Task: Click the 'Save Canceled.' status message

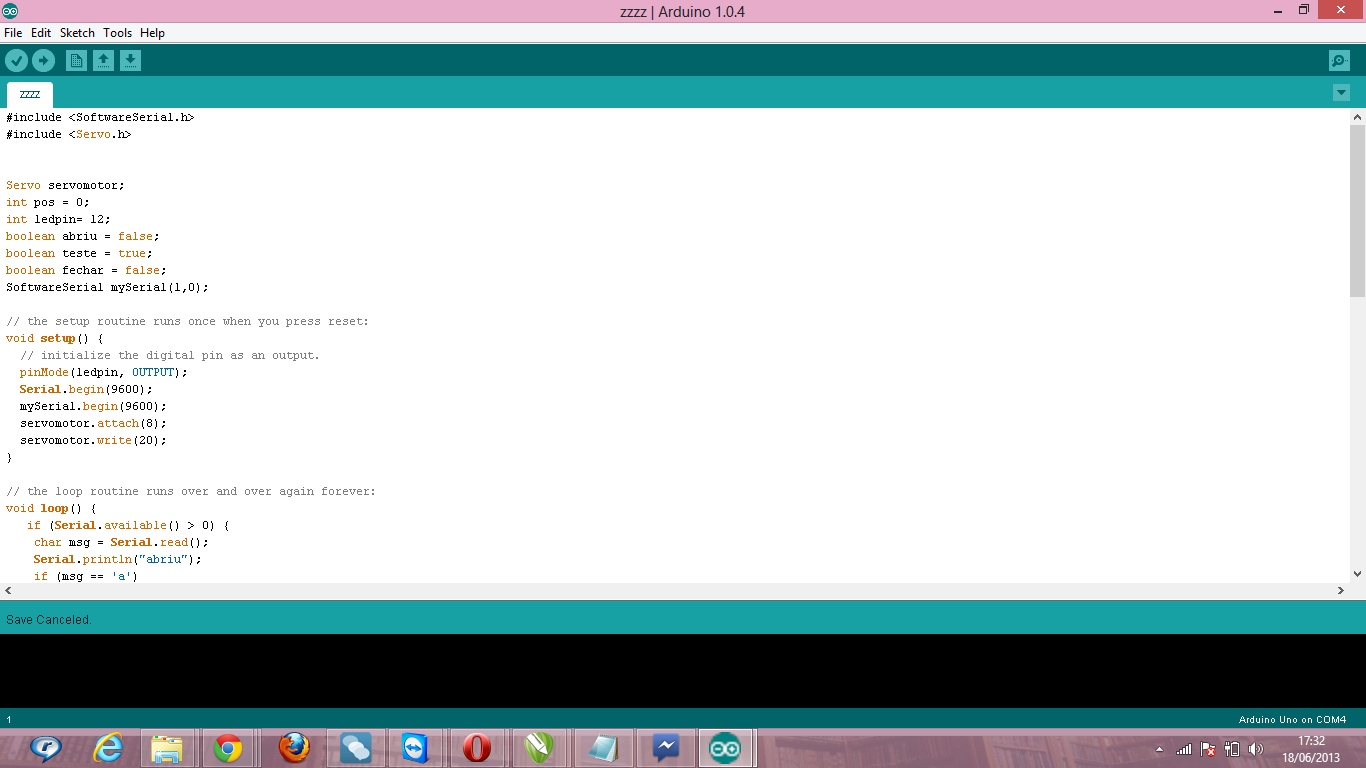Action: pos(49,620)
